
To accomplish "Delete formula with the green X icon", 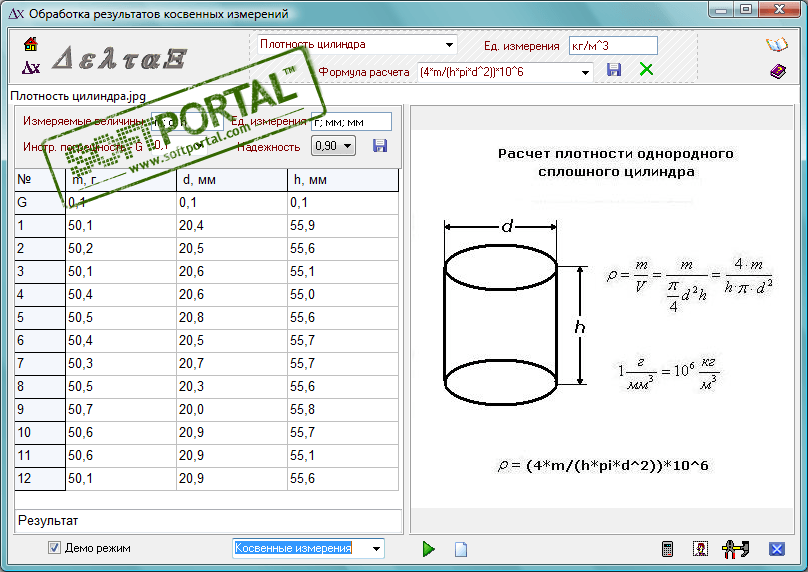I will coord(646,69).
